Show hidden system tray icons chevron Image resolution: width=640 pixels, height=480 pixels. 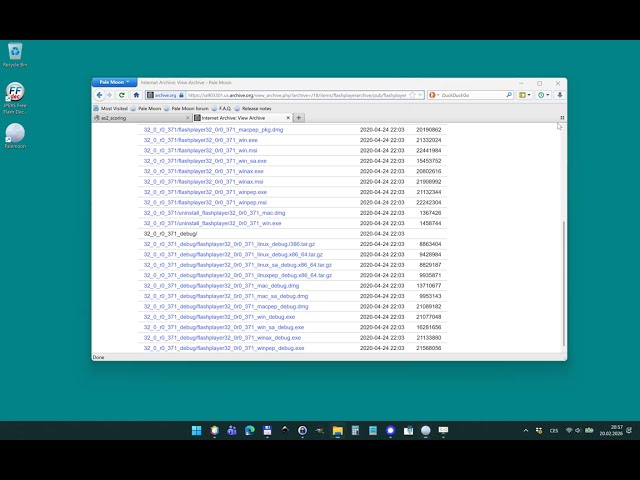click(526, 430)
